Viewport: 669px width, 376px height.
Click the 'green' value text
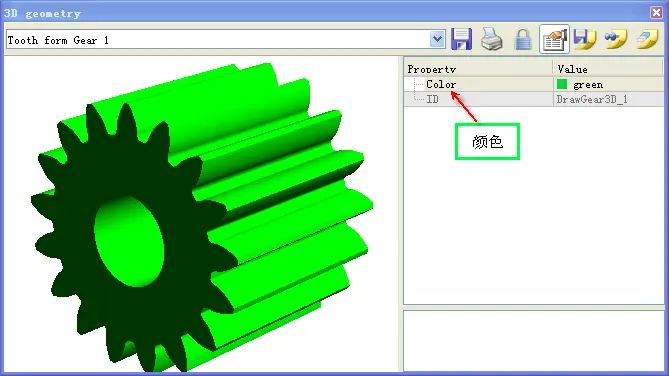coord(588,85)
